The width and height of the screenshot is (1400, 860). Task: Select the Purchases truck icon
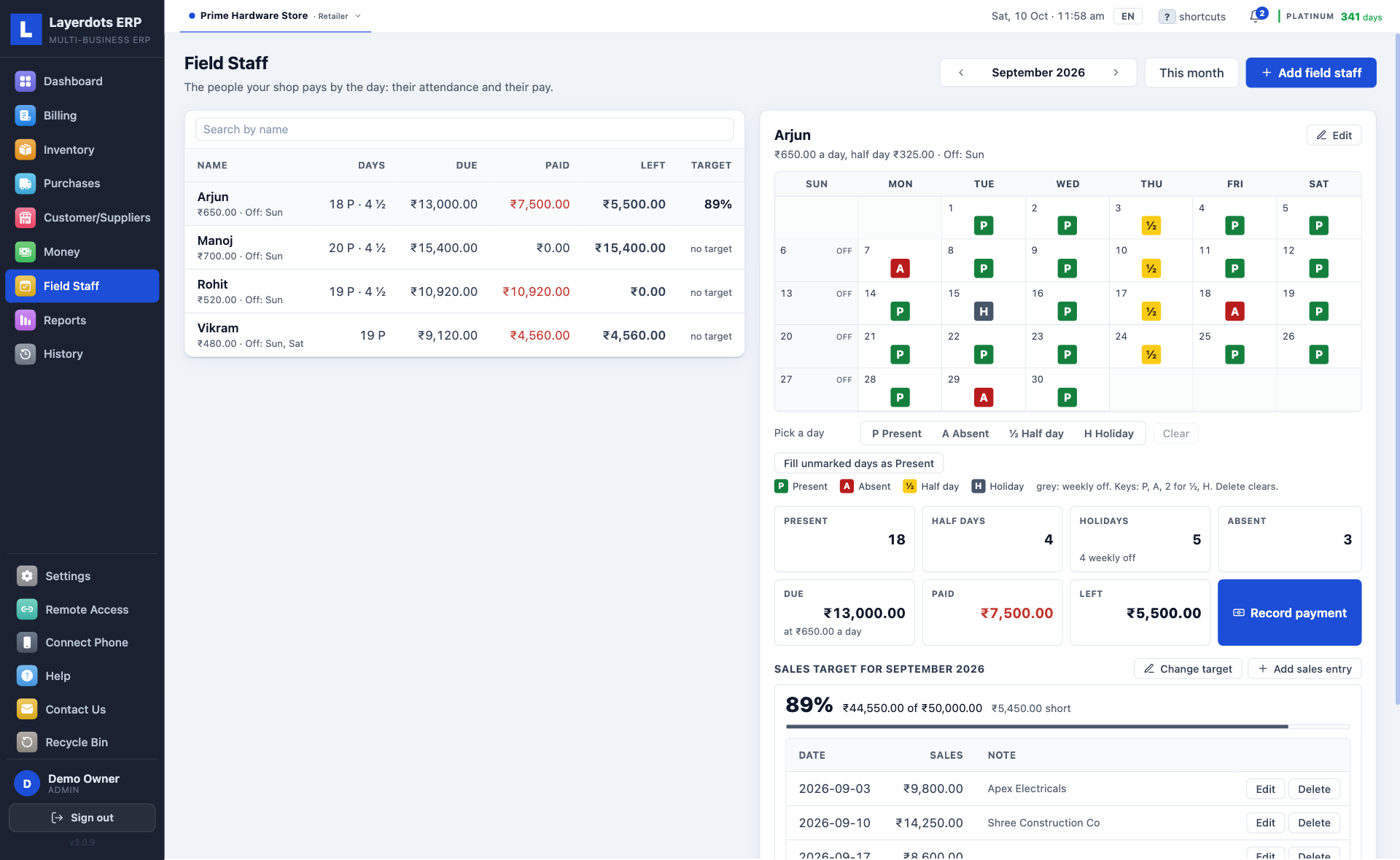pyautogui.click(x=26, y=183)
